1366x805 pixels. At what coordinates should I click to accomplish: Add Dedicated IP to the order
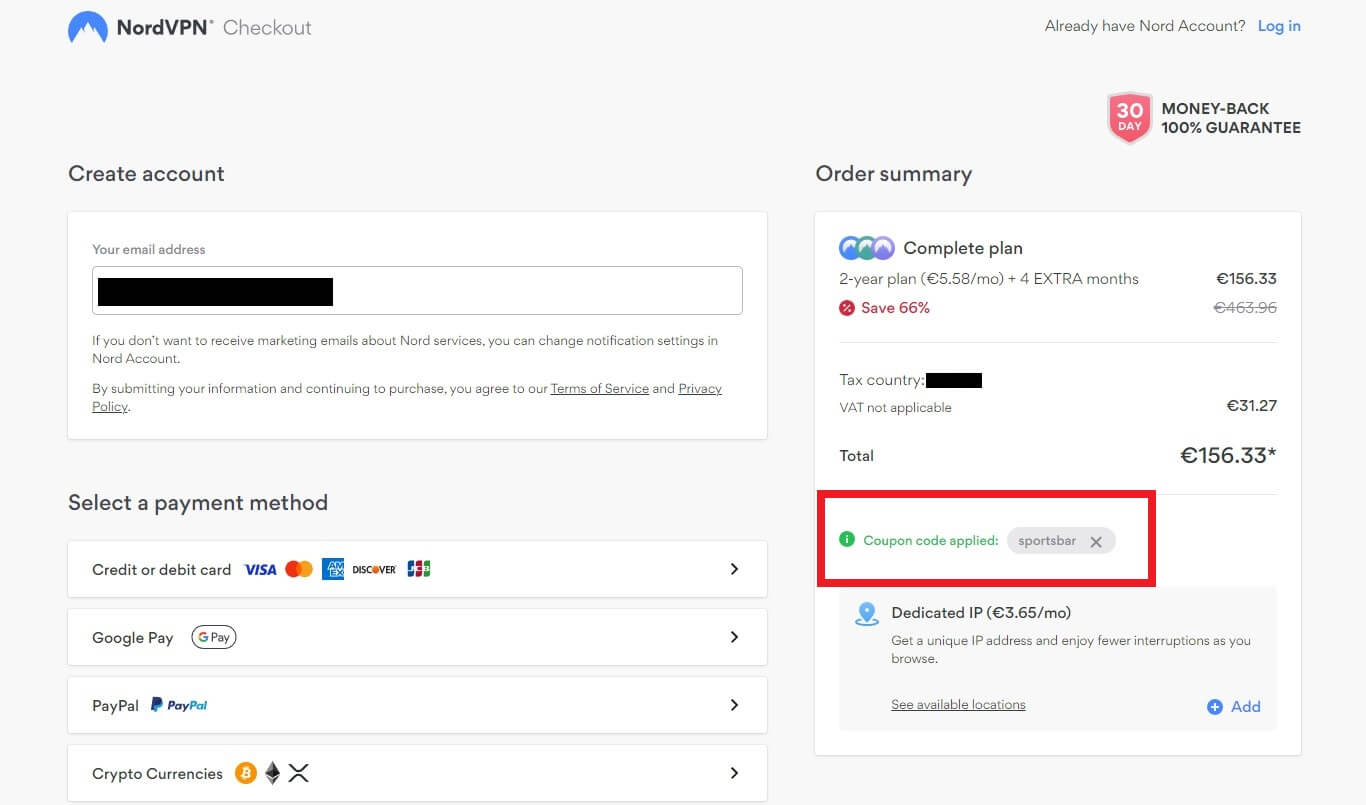pos(1234,706)
